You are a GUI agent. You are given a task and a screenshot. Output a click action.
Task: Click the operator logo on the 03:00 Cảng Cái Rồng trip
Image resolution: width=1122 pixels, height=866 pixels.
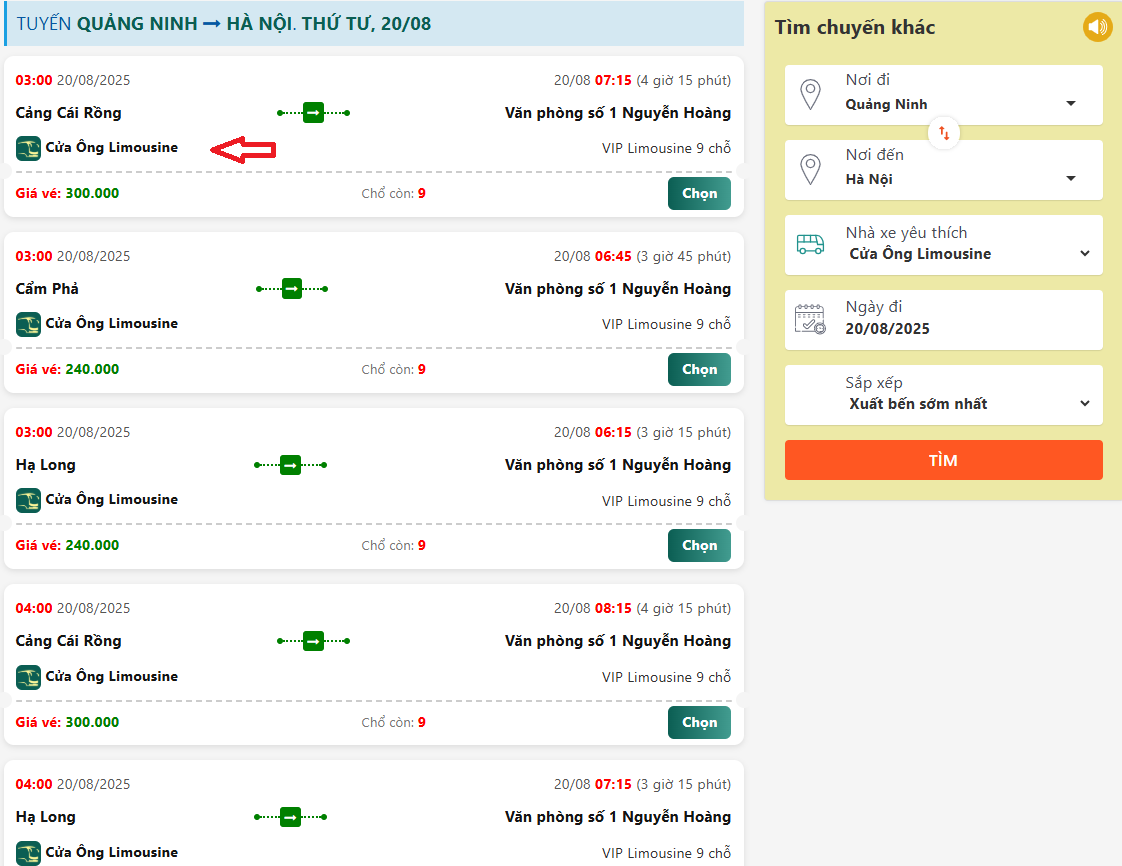(28, 148)
